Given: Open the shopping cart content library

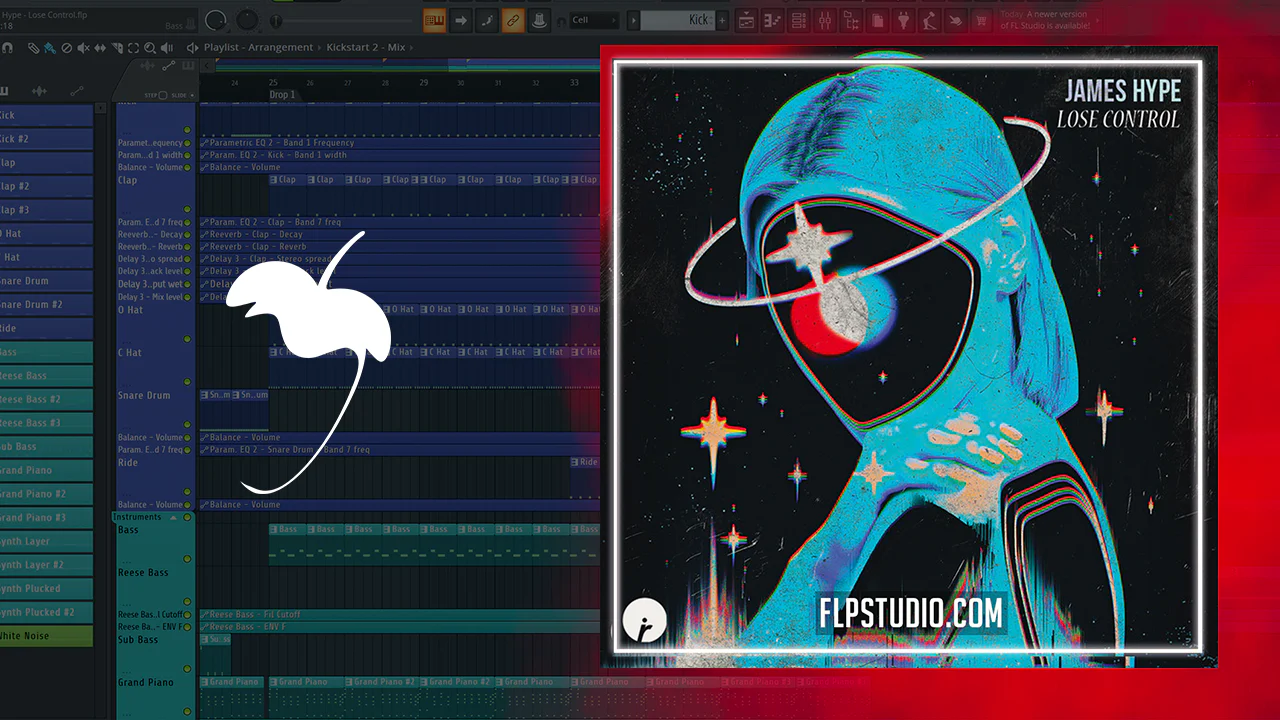Looking at the screenshot, I should pos(981,20).
